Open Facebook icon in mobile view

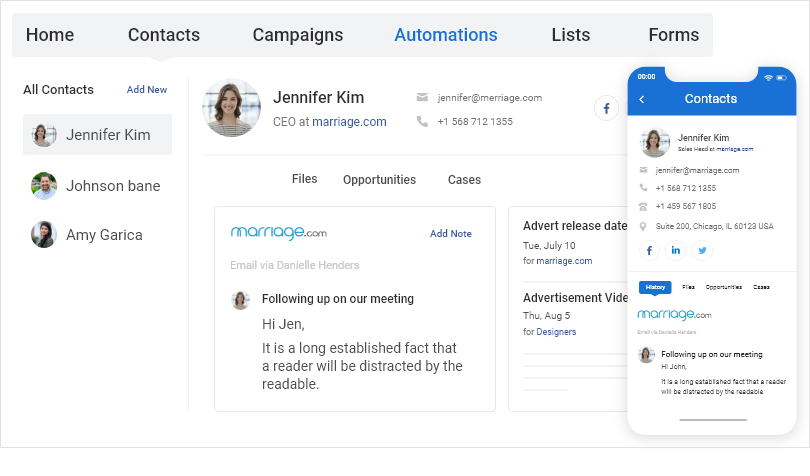pyautogui.click(x=649, y=251)
